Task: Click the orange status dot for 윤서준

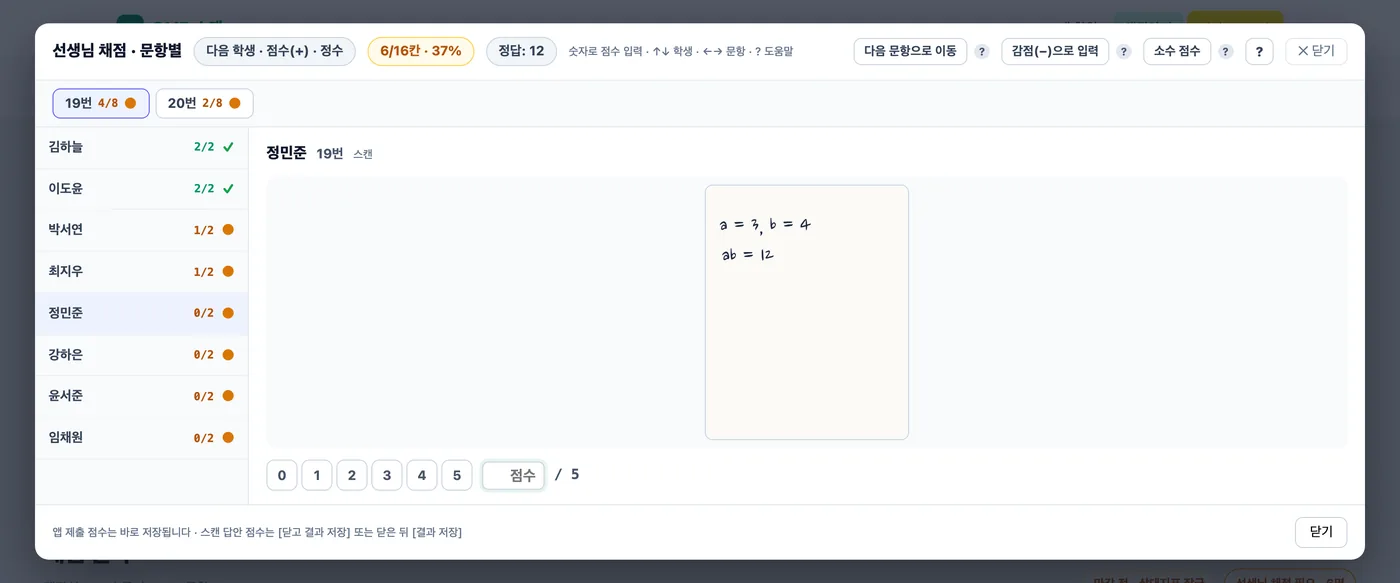Action: point(228,396)
